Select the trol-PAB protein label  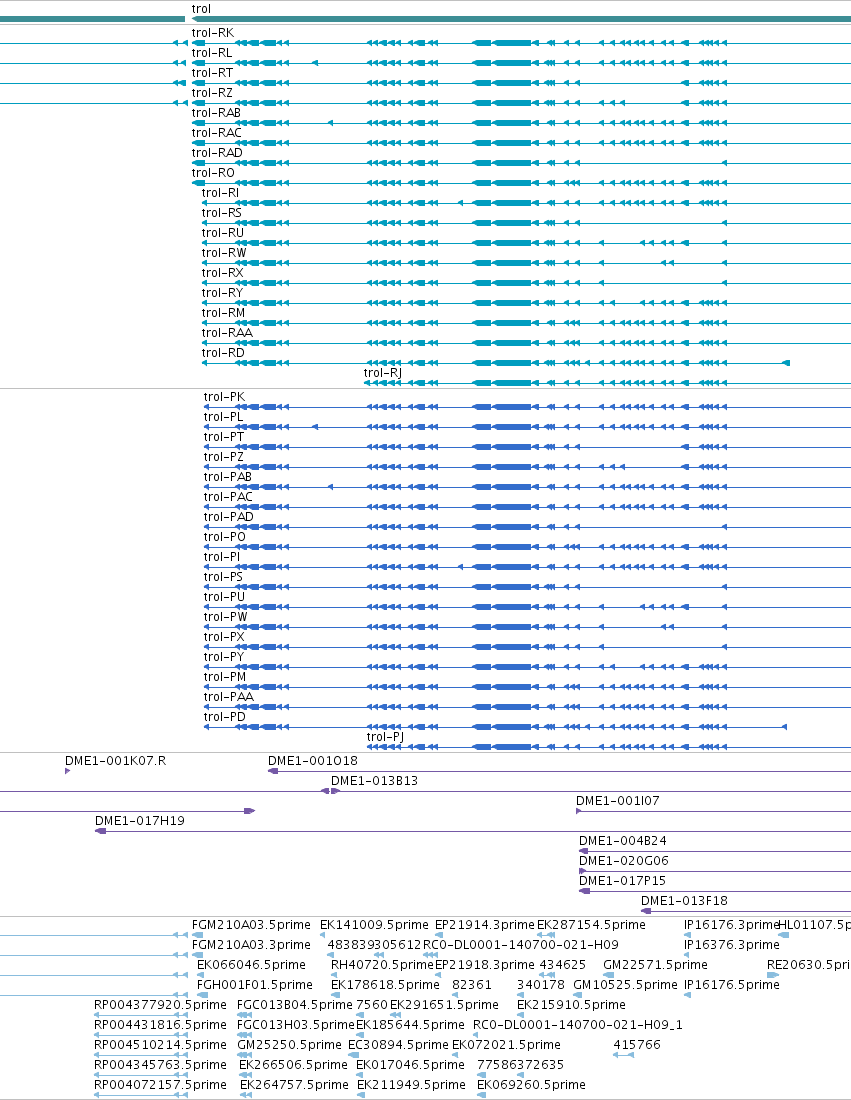tap(228, 477)
